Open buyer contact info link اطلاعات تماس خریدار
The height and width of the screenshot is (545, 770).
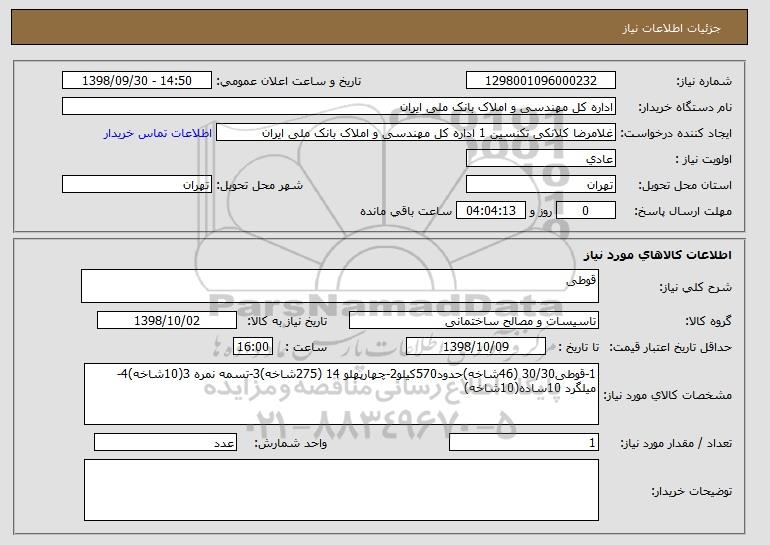[x=158, y=134]
